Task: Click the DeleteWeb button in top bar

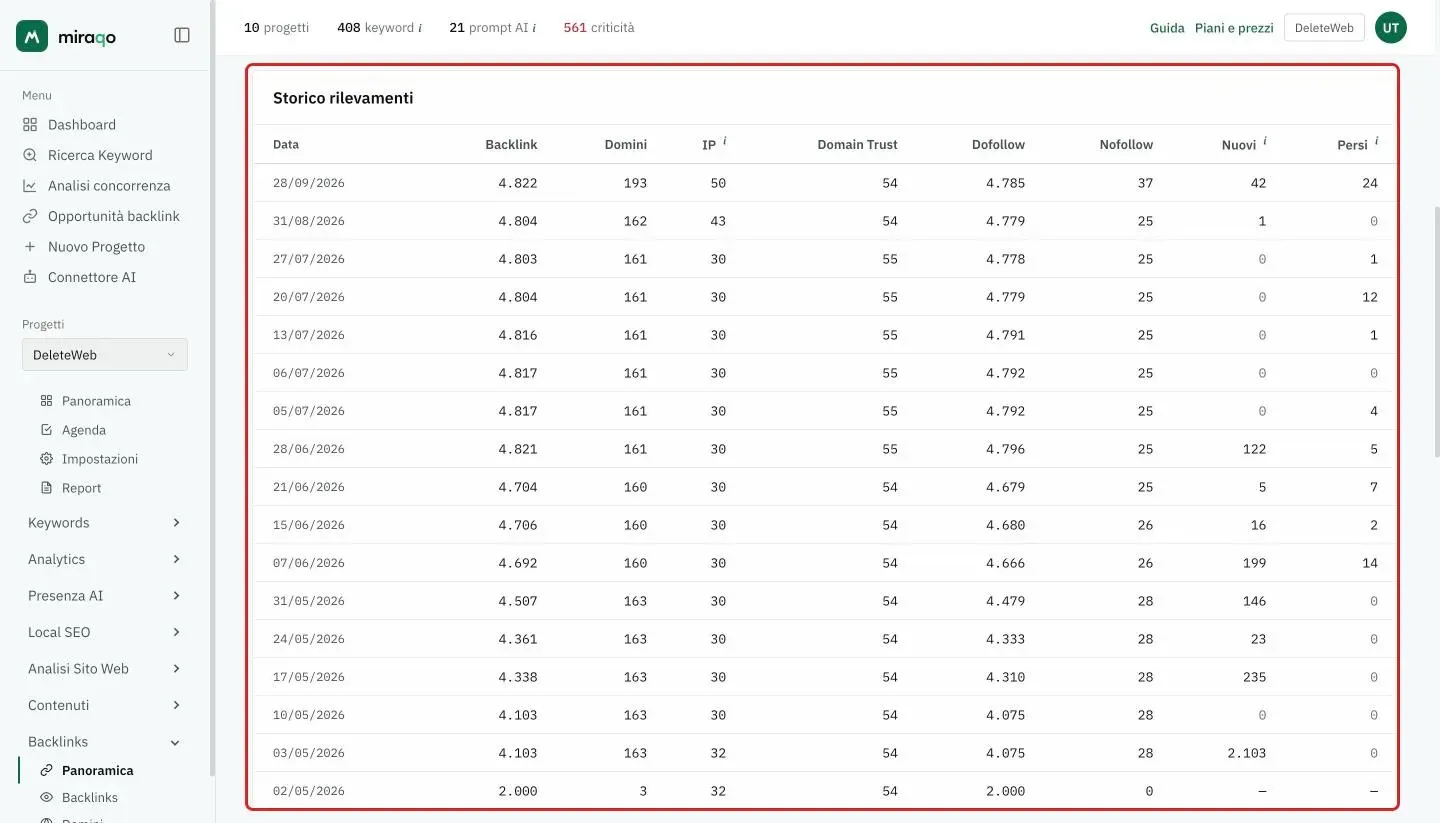Action: pos(1324,28)
